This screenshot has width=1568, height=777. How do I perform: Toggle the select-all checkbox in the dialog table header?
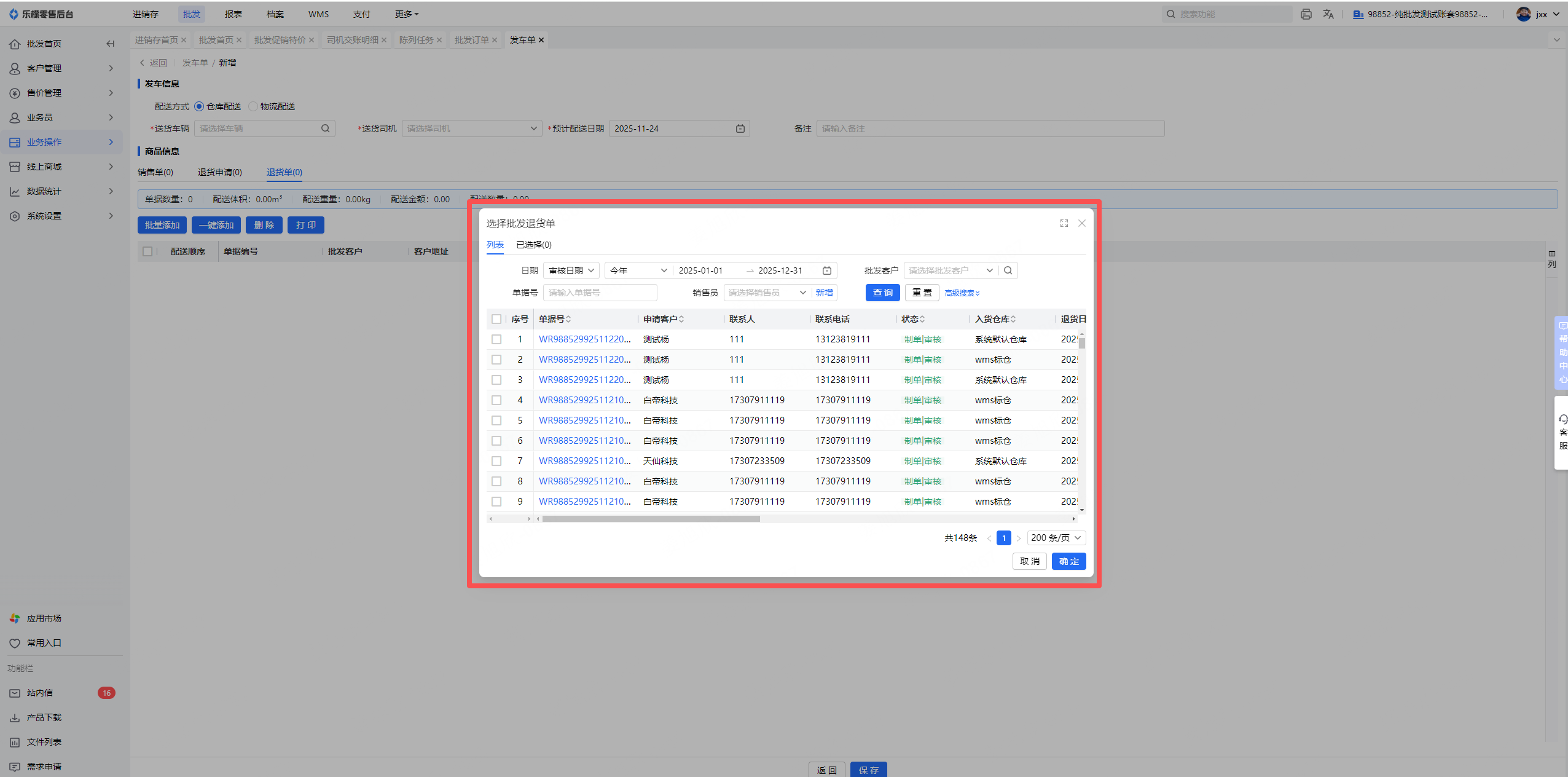click(496, 319)
